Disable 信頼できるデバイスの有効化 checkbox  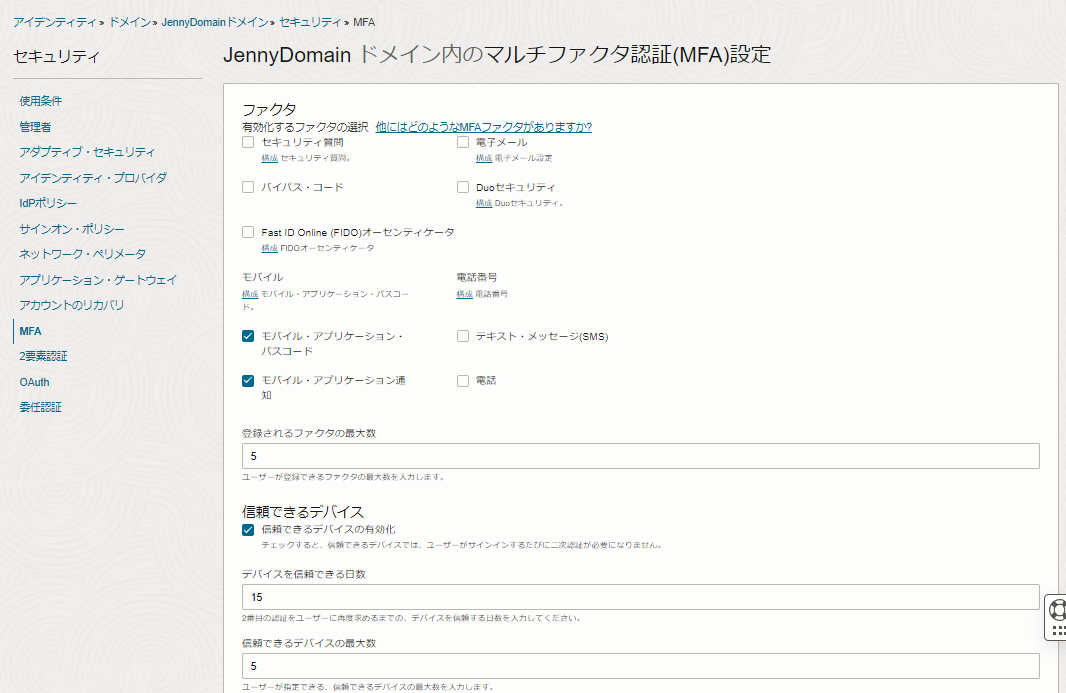[x=248, y=530]
